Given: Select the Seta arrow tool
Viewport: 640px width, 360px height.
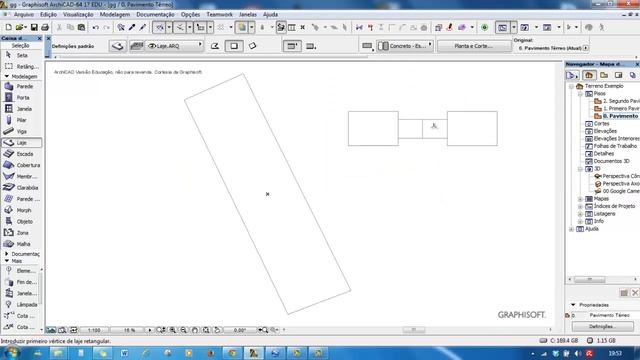Looking at the screenshot, I should [21, 55].
